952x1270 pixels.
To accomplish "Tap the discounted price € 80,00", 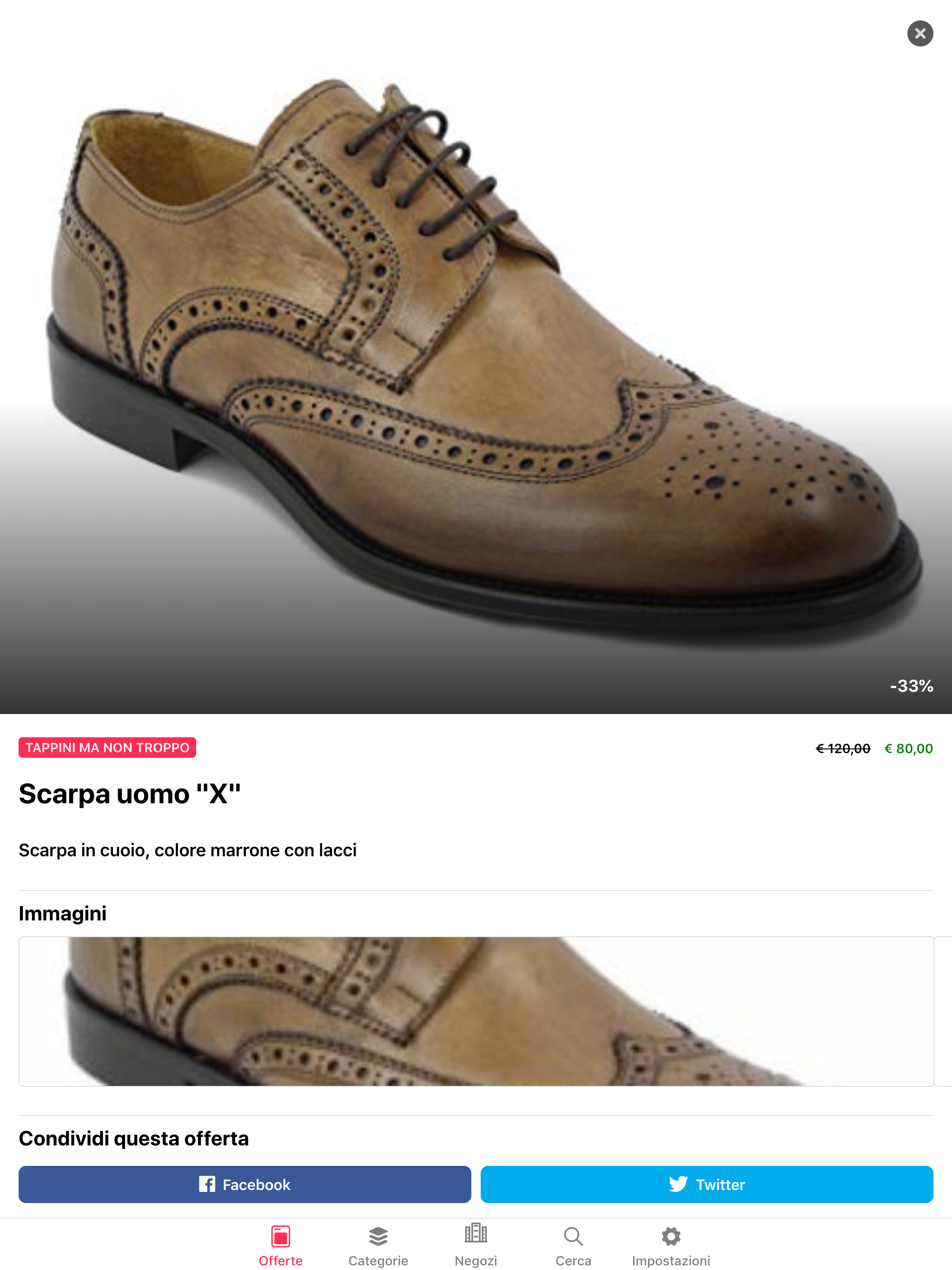I will pyautogui.click(x=908, y=749).
